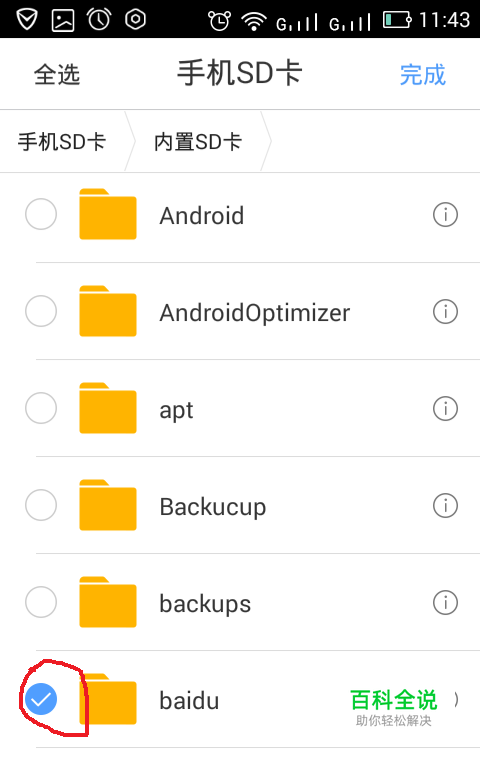Screen dimensions: 480x759
Task: Open the Backucup folder icon
Action: pyautogui.click(x=108, y=505)
